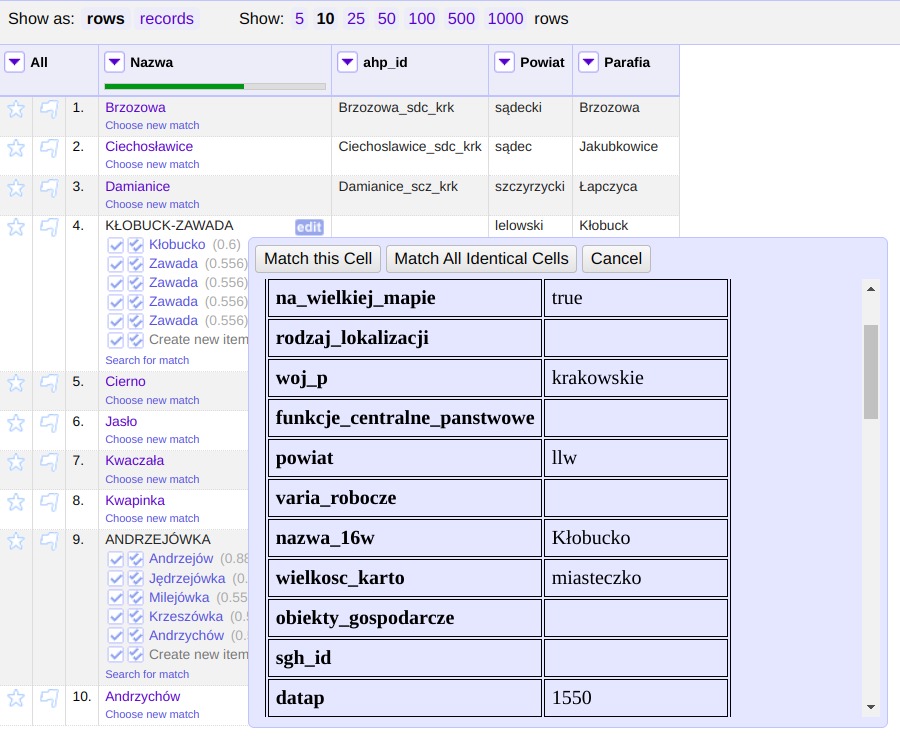Flag row 2 Ciechosławice
900x746 pixels.
pos(49,148)
